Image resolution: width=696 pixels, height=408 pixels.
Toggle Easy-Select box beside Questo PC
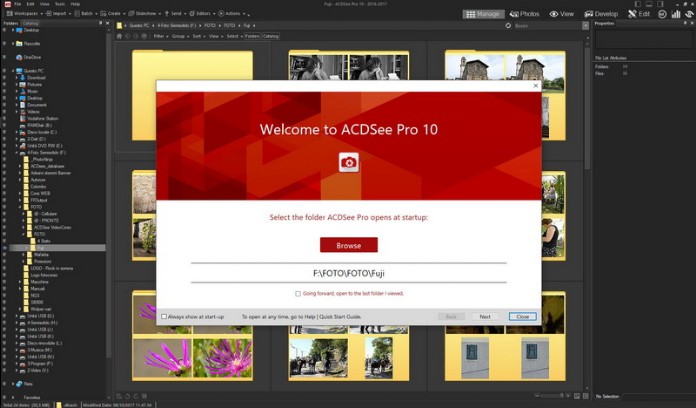click(4, 71)
